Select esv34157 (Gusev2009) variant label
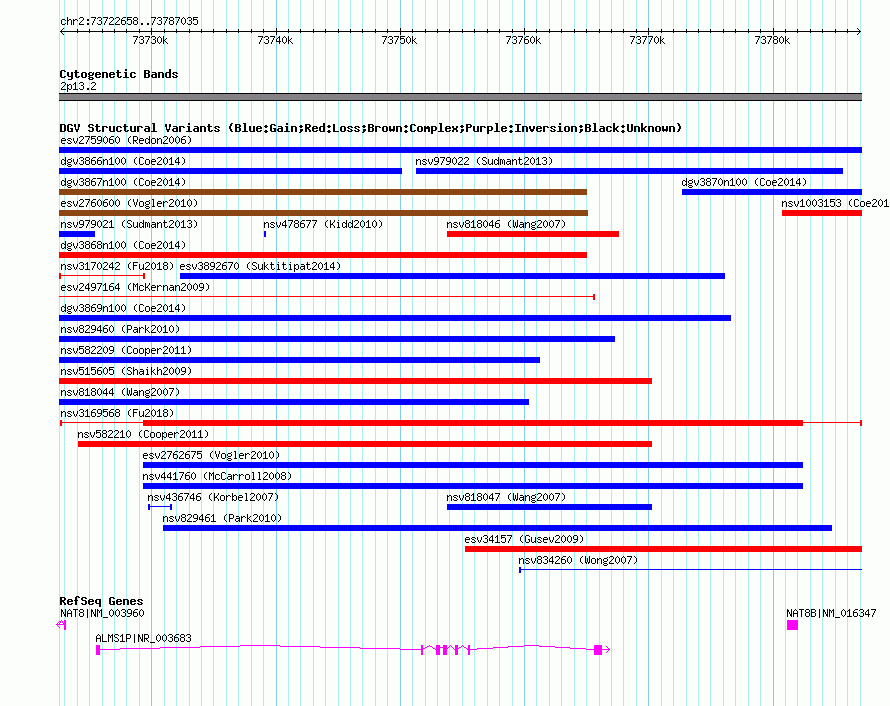The height and width of the screenshot is (706, 890). coord(524,539)
